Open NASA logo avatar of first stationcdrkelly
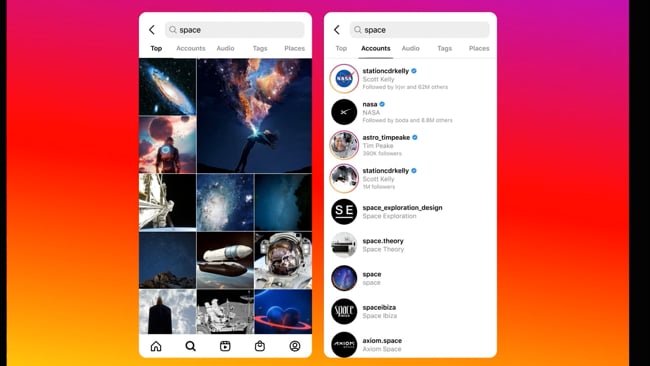The image size is (650, 366). [x=344, y=79]
